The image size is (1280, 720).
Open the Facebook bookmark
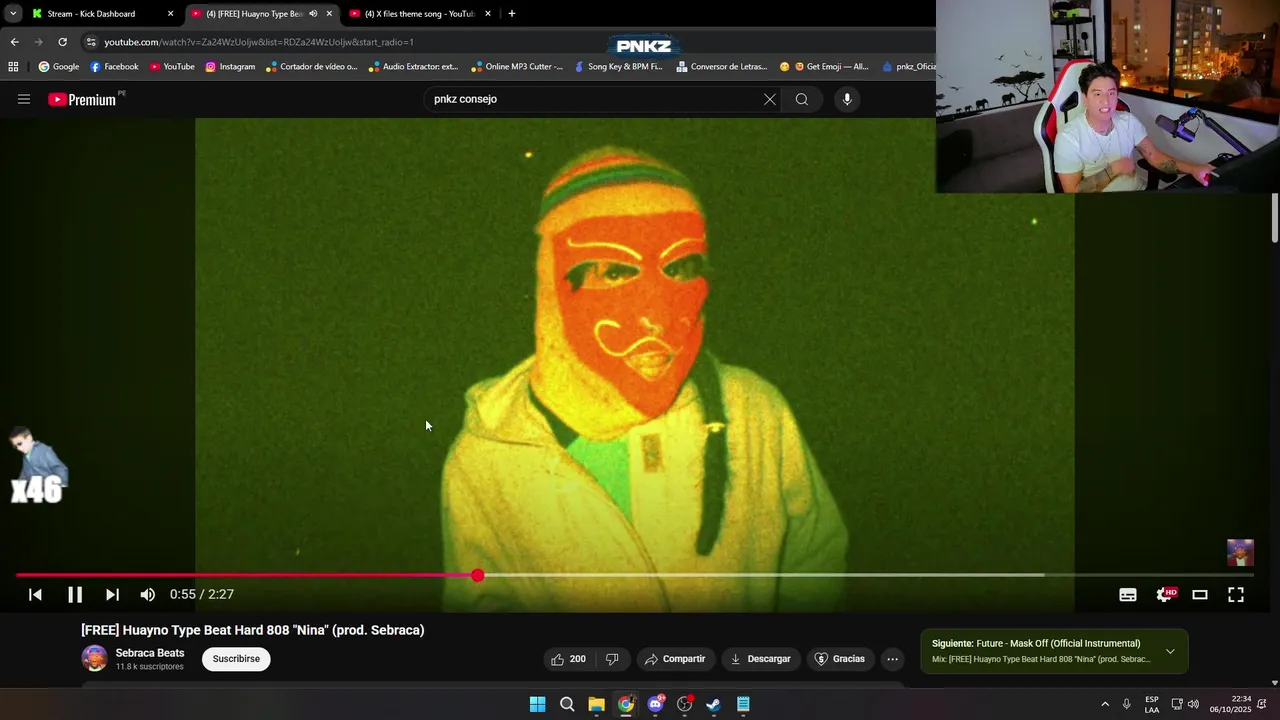114,67
